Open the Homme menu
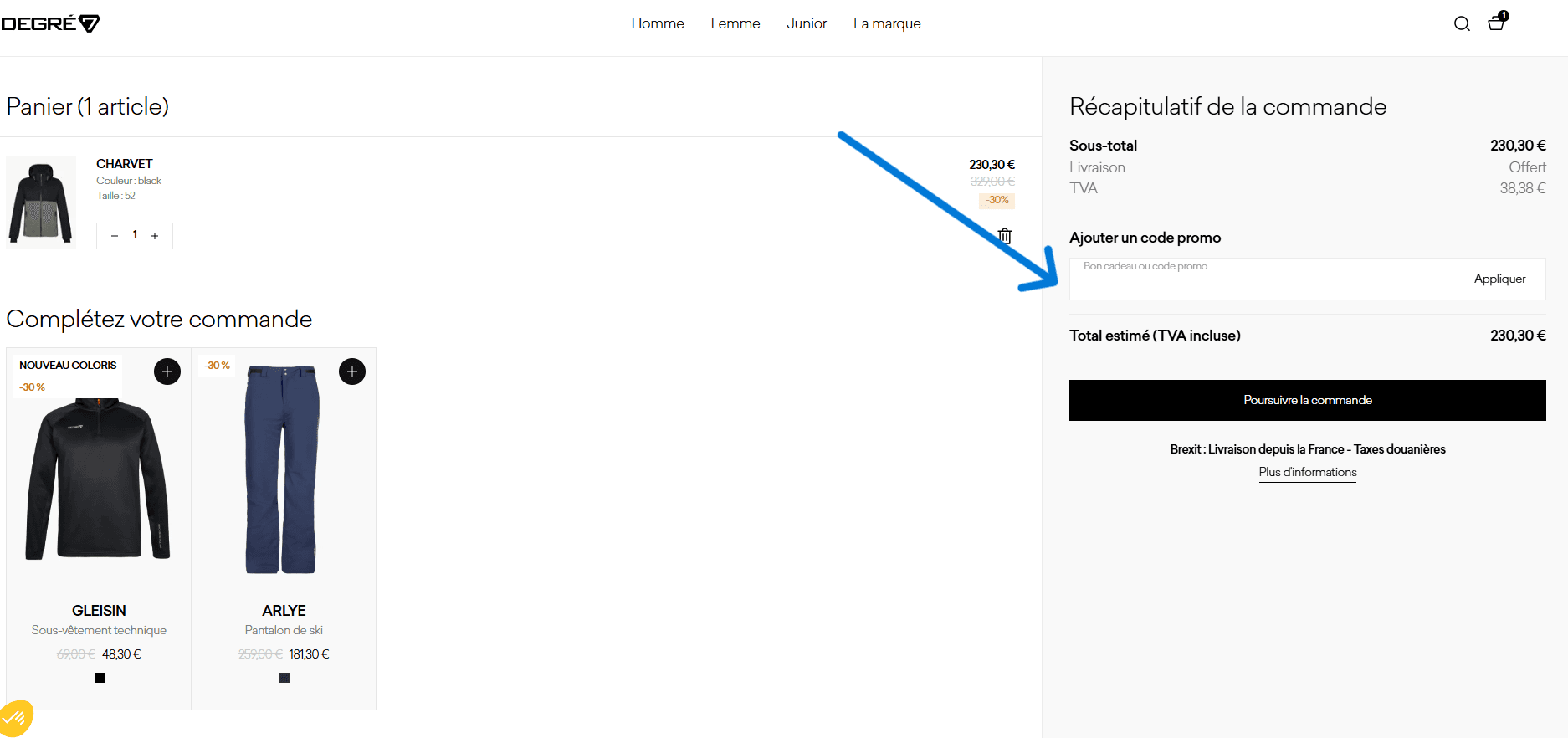This screenshot has height=738, width=1568. pyautogui.click(x=658, y=23)
